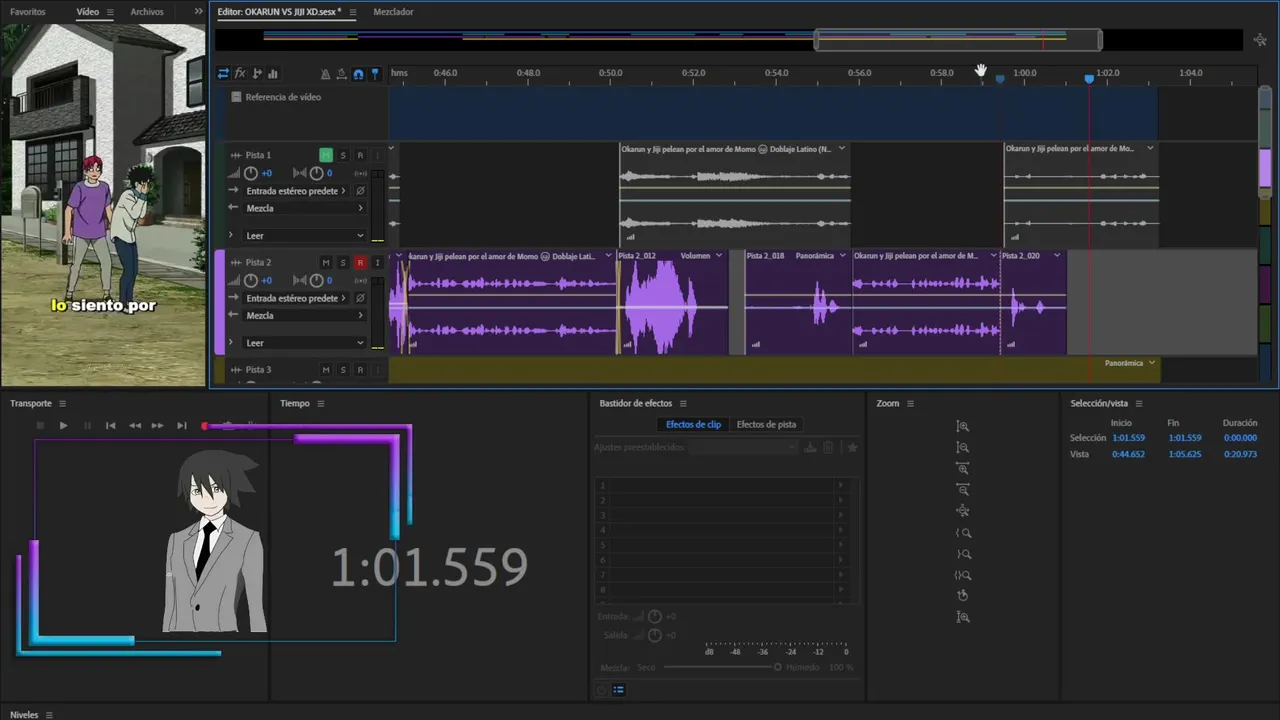Zoom in at the in point
1280x720 pixels.
963,533
